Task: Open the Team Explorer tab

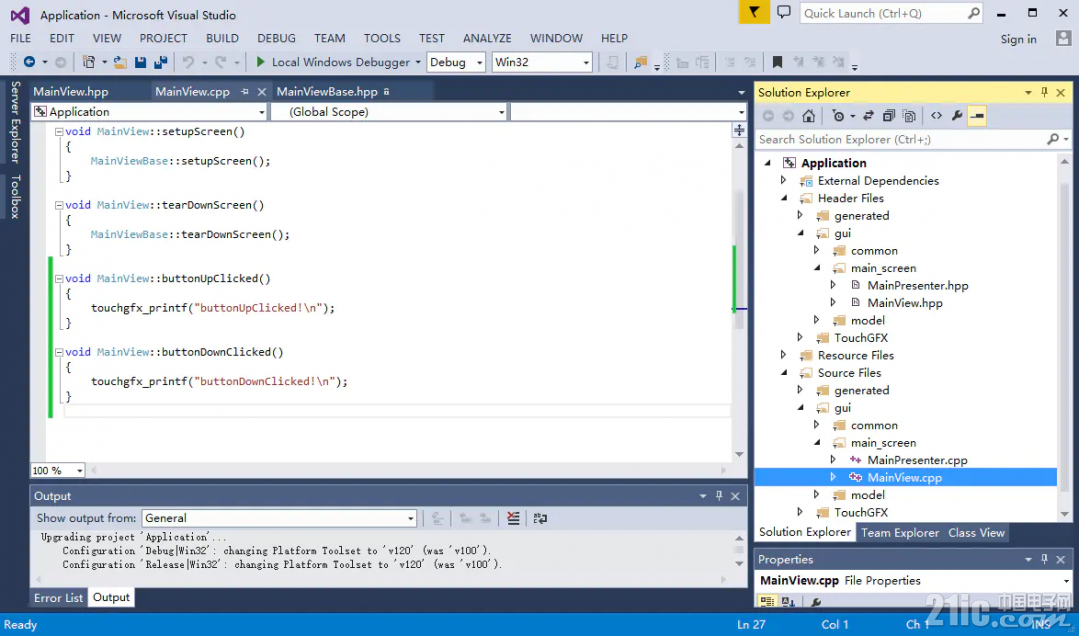Action: point(900,533)
